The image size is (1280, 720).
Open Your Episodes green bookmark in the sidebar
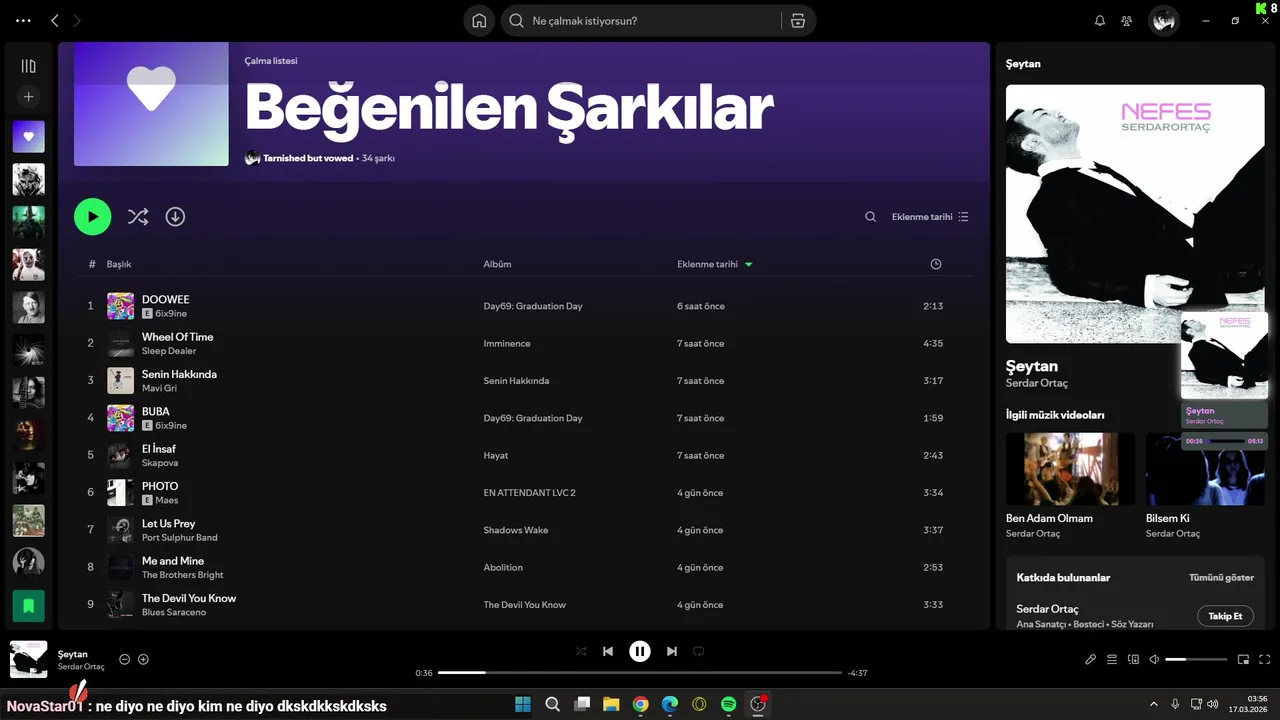click(28, 605)
